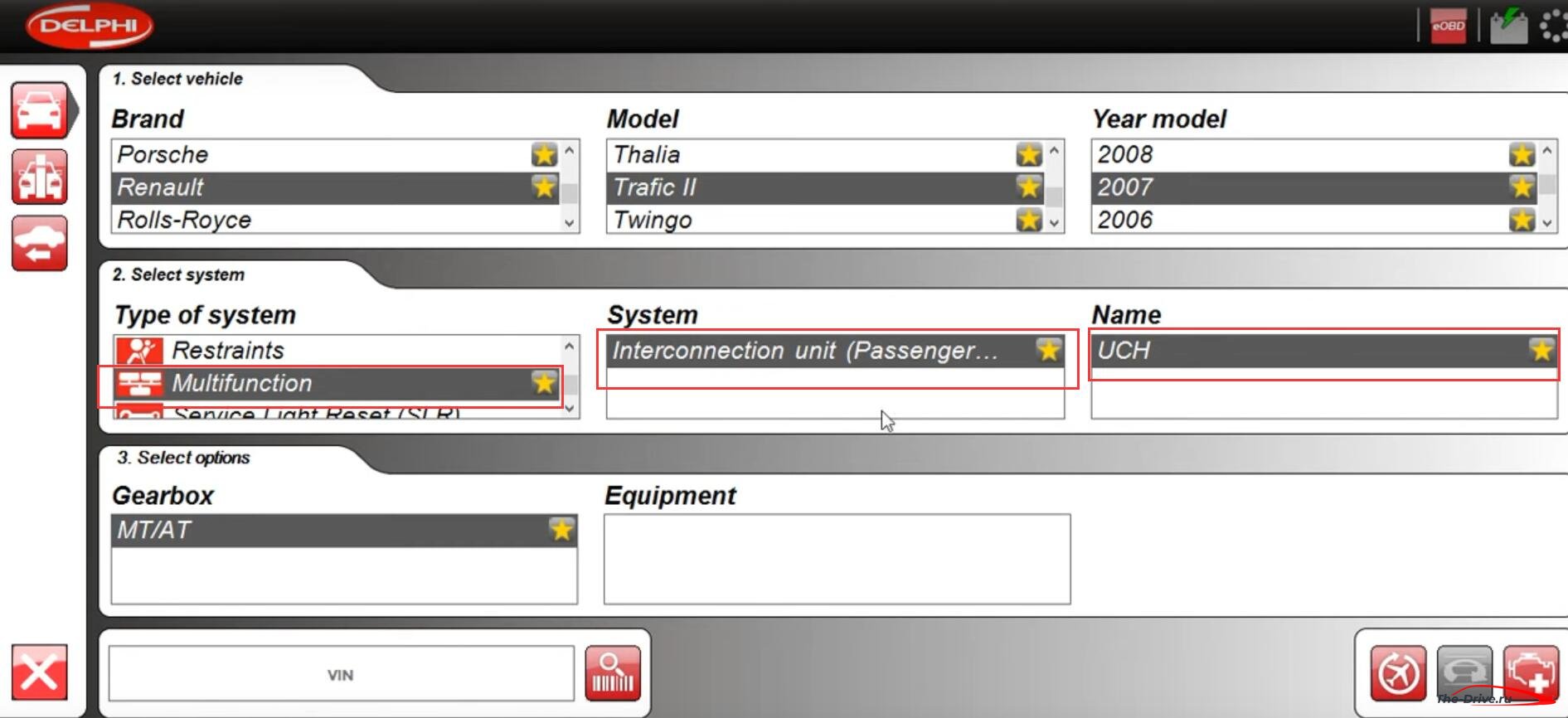
Task: Select UCH in the Name list
Action: click(x=1324, y=351)
